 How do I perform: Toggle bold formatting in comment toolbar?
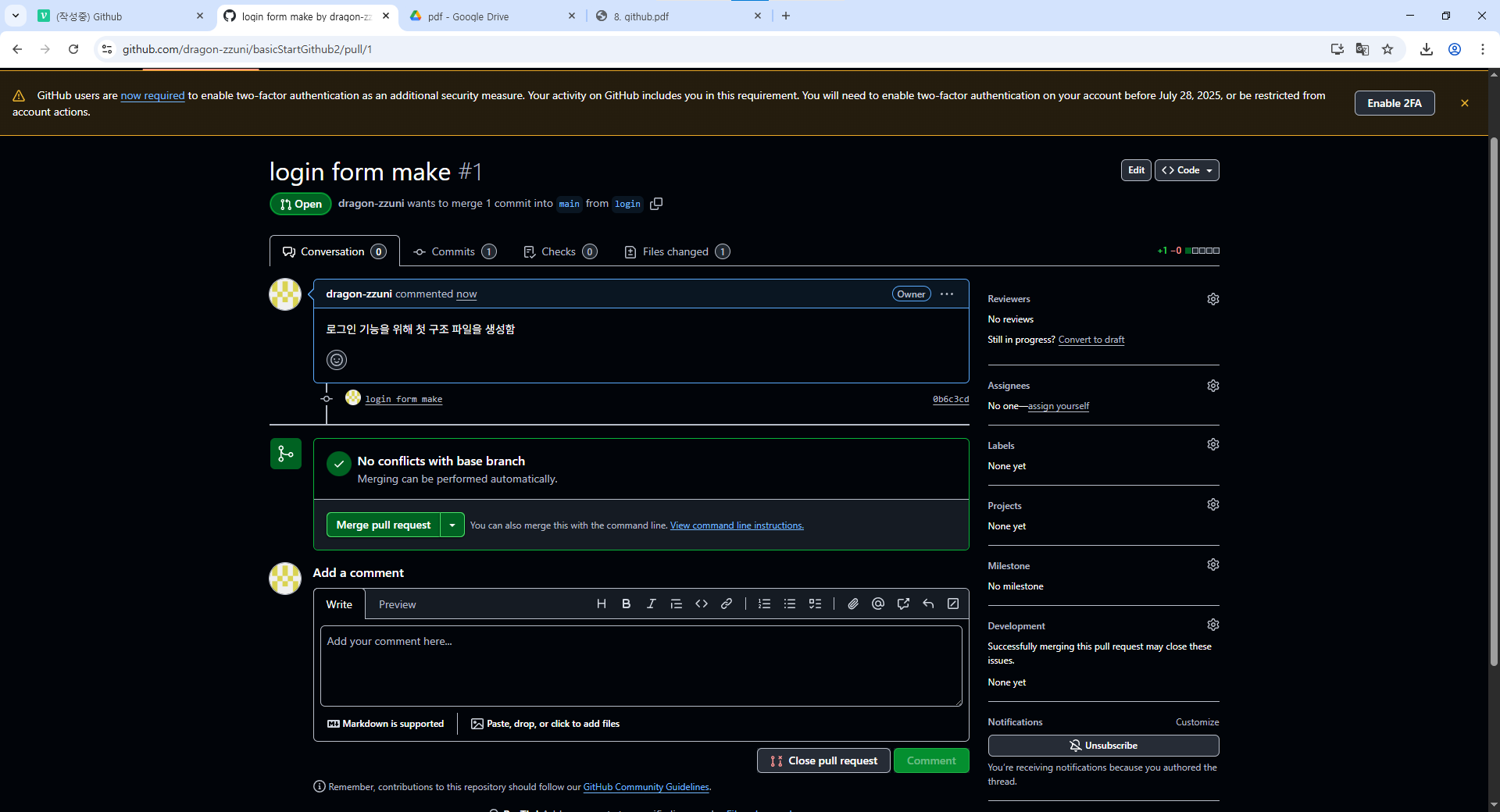tap(626, 604)
